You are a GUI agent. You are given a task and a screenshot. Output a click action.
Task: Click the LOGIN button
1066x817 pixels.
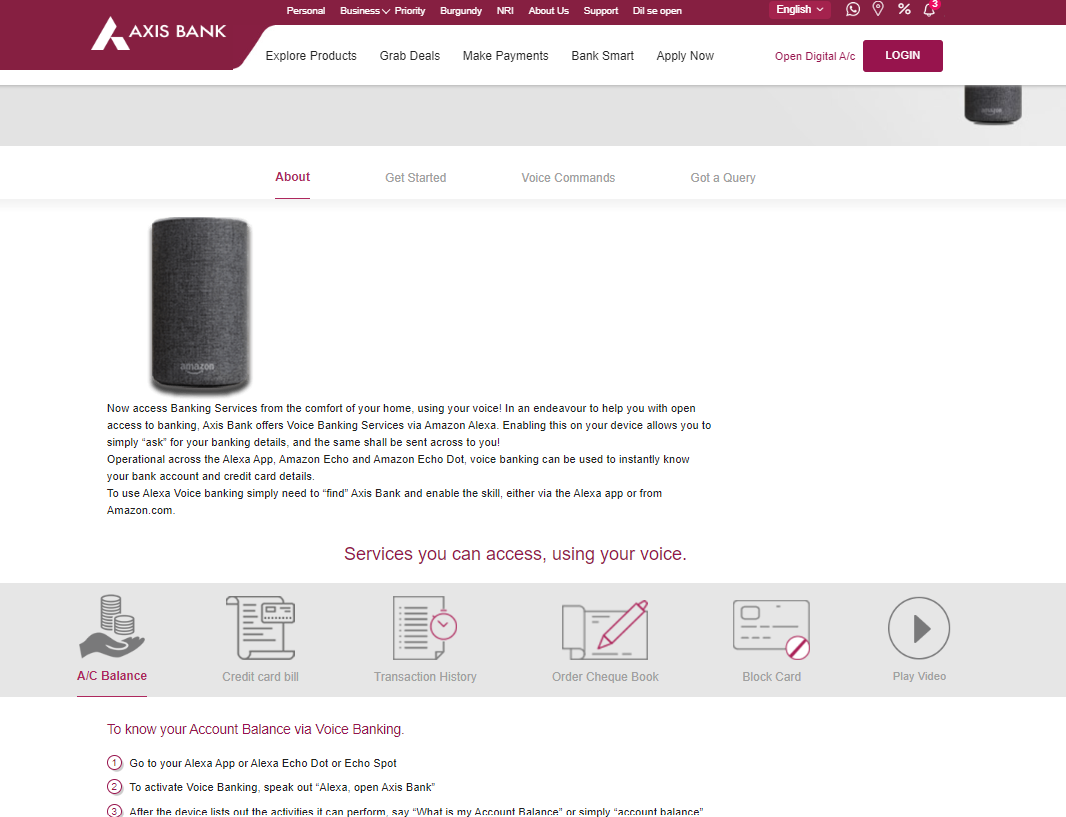click(902, 56)
